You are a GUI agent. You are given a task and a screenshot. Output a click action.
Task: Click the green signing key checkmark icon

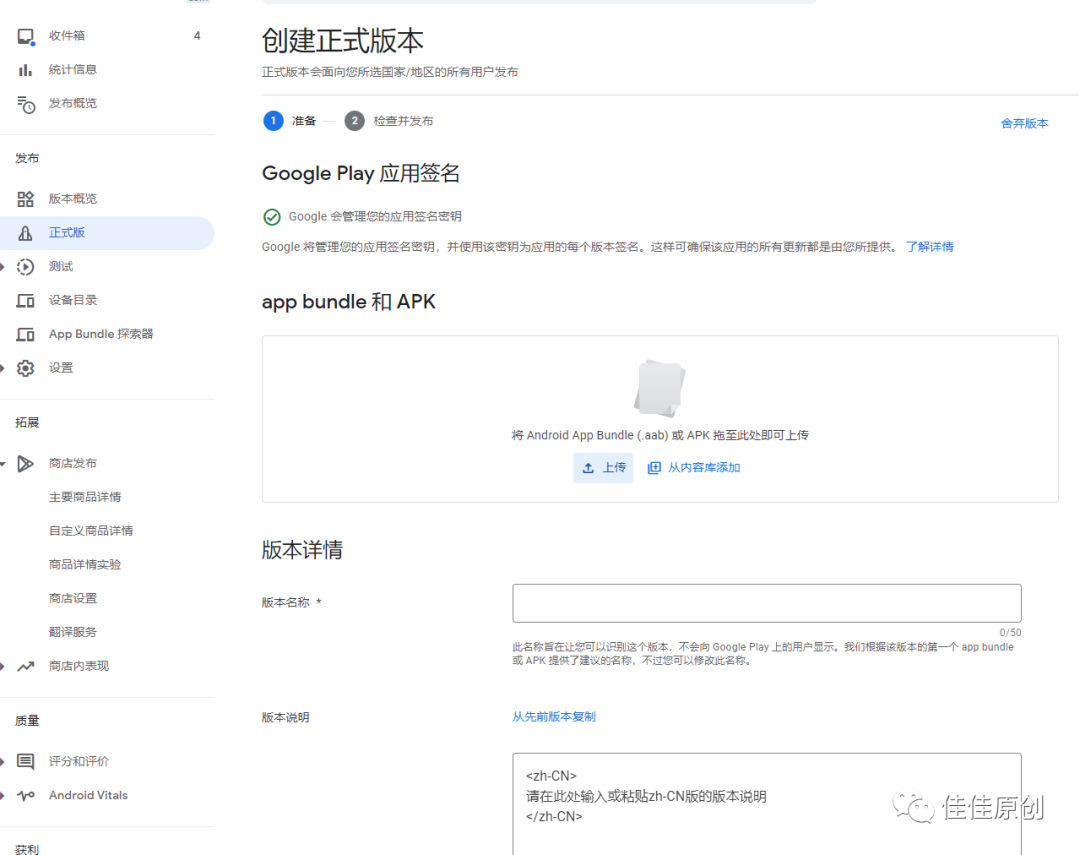272,217
